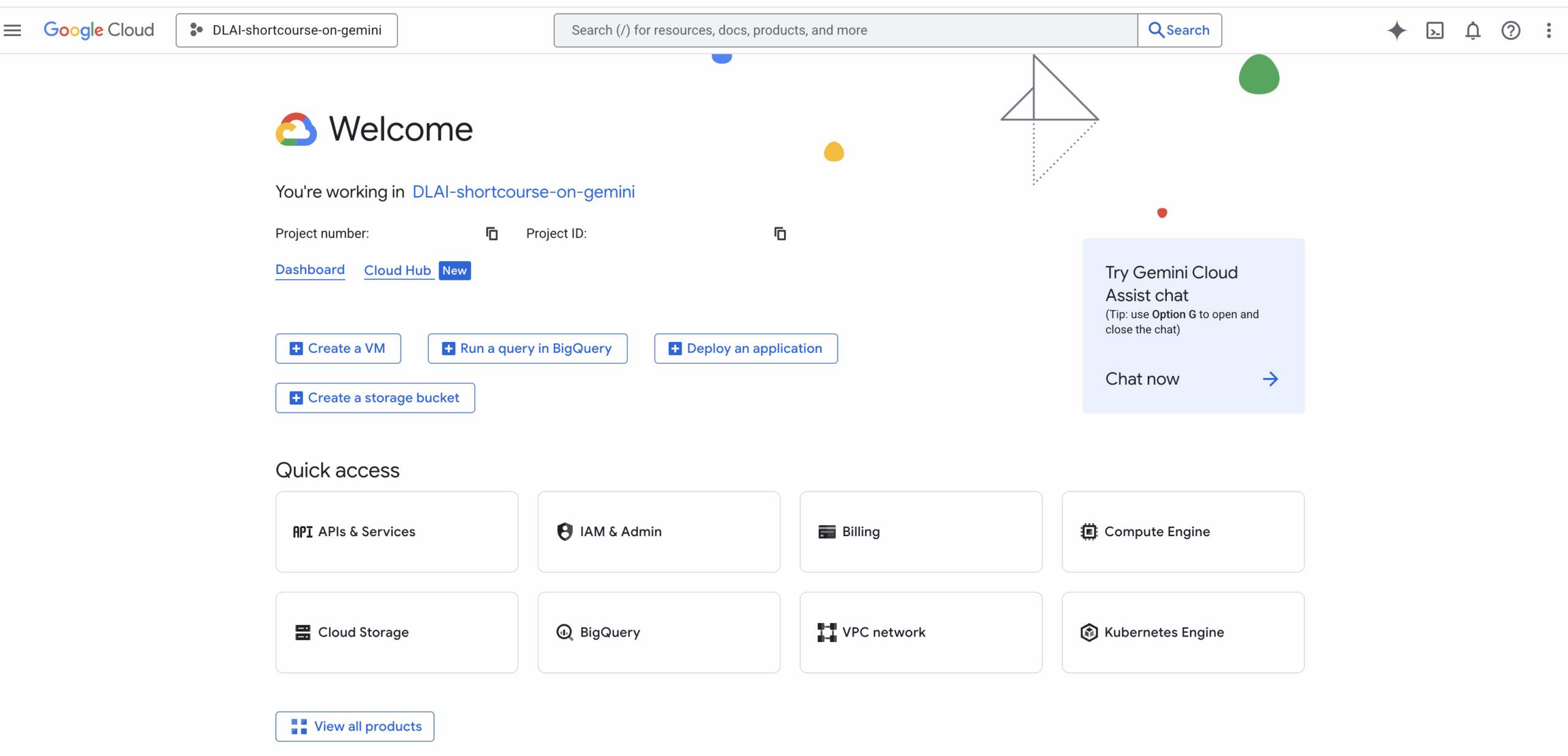Open the APIs & Services card
This screenshot has width=1568, height=756.
pyautogui.click(x=397, y=532)
